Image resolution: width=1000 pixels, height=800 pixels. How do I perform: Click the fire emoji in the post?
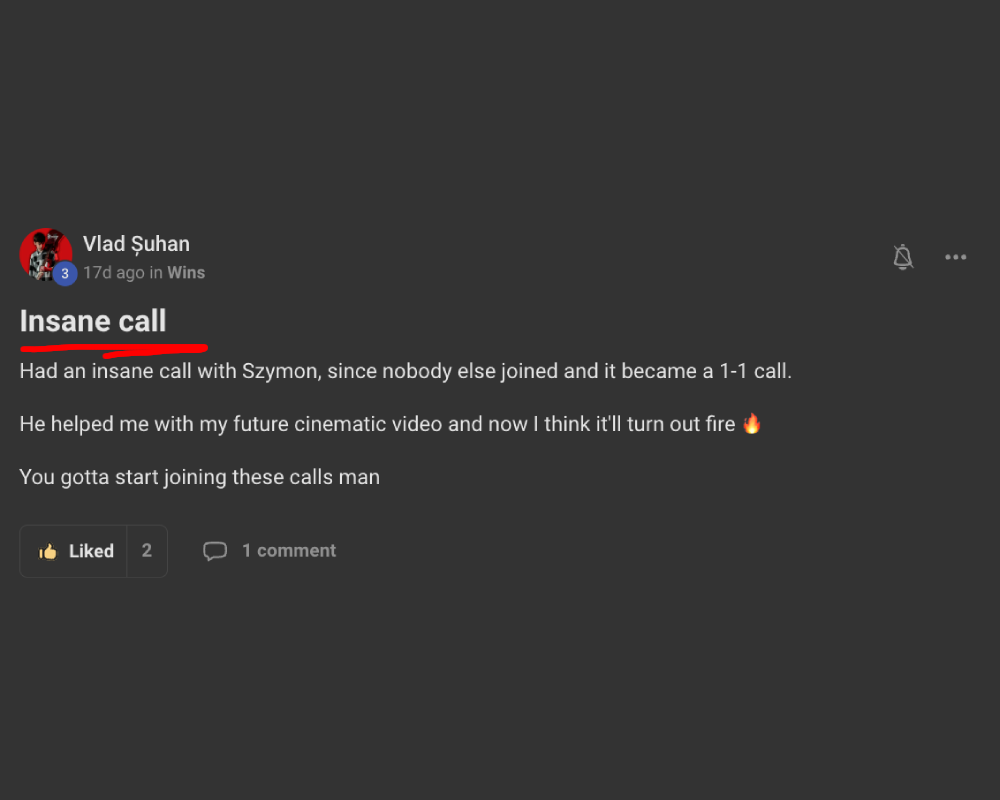(x=752, y=423)
